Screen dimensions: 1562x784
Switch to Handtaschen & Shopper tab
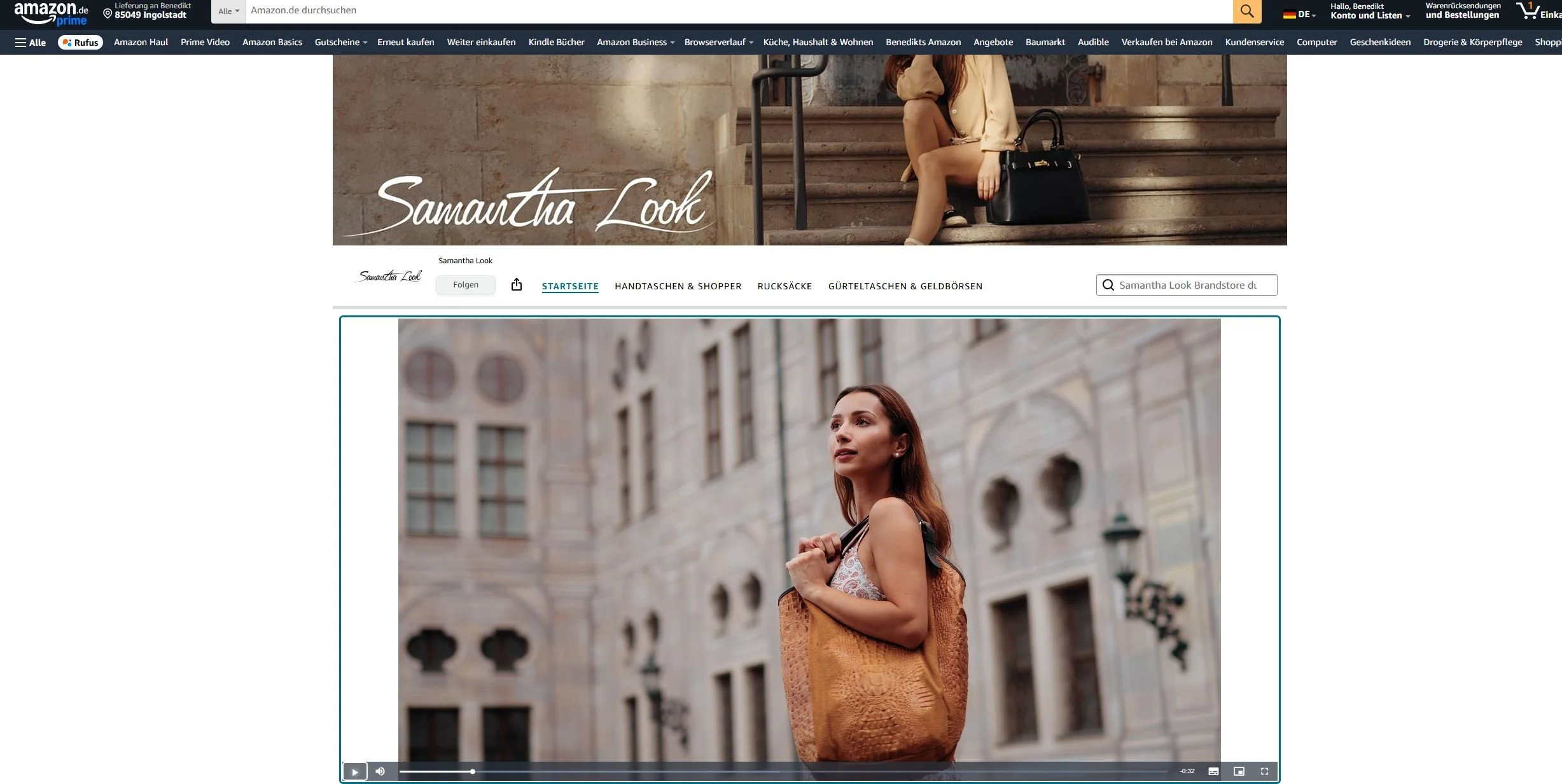678,286
